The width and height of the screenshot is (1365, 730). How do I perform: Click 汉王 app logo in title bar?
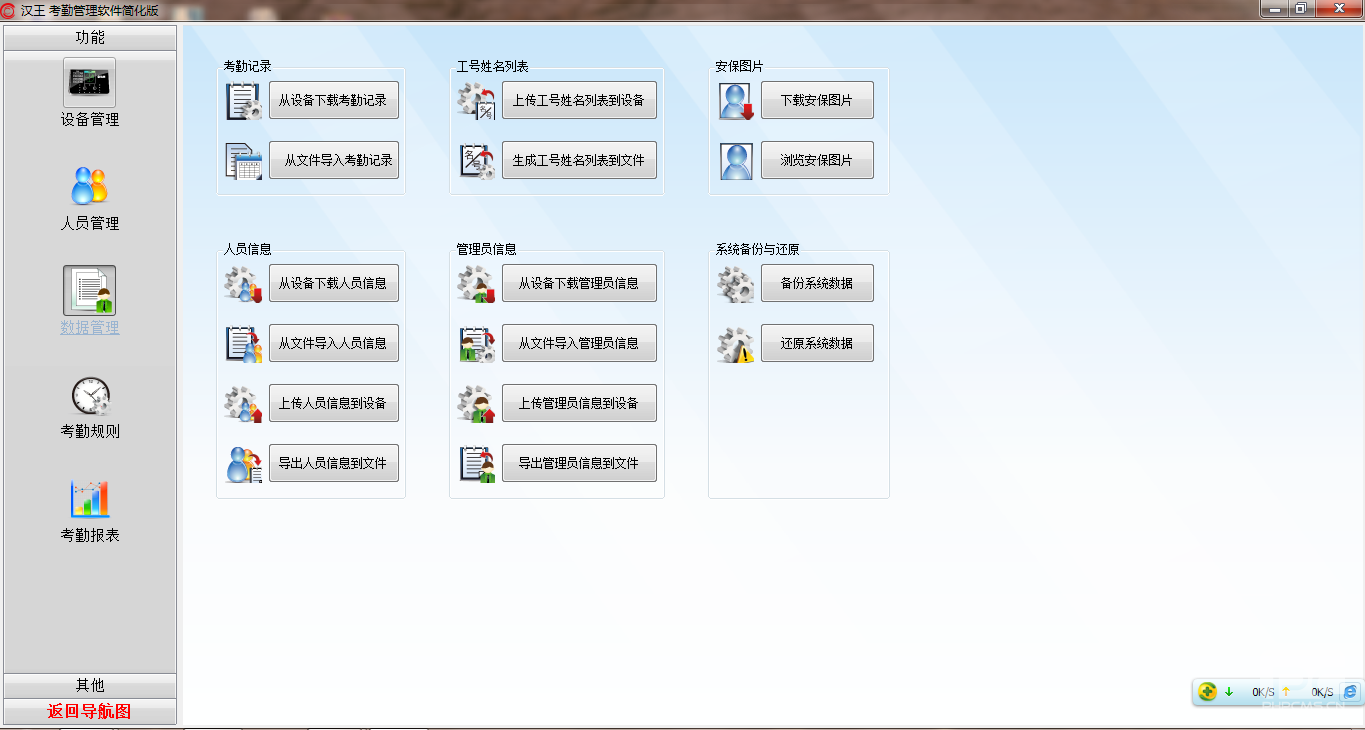pyautogui.click(x=9, y=10)
